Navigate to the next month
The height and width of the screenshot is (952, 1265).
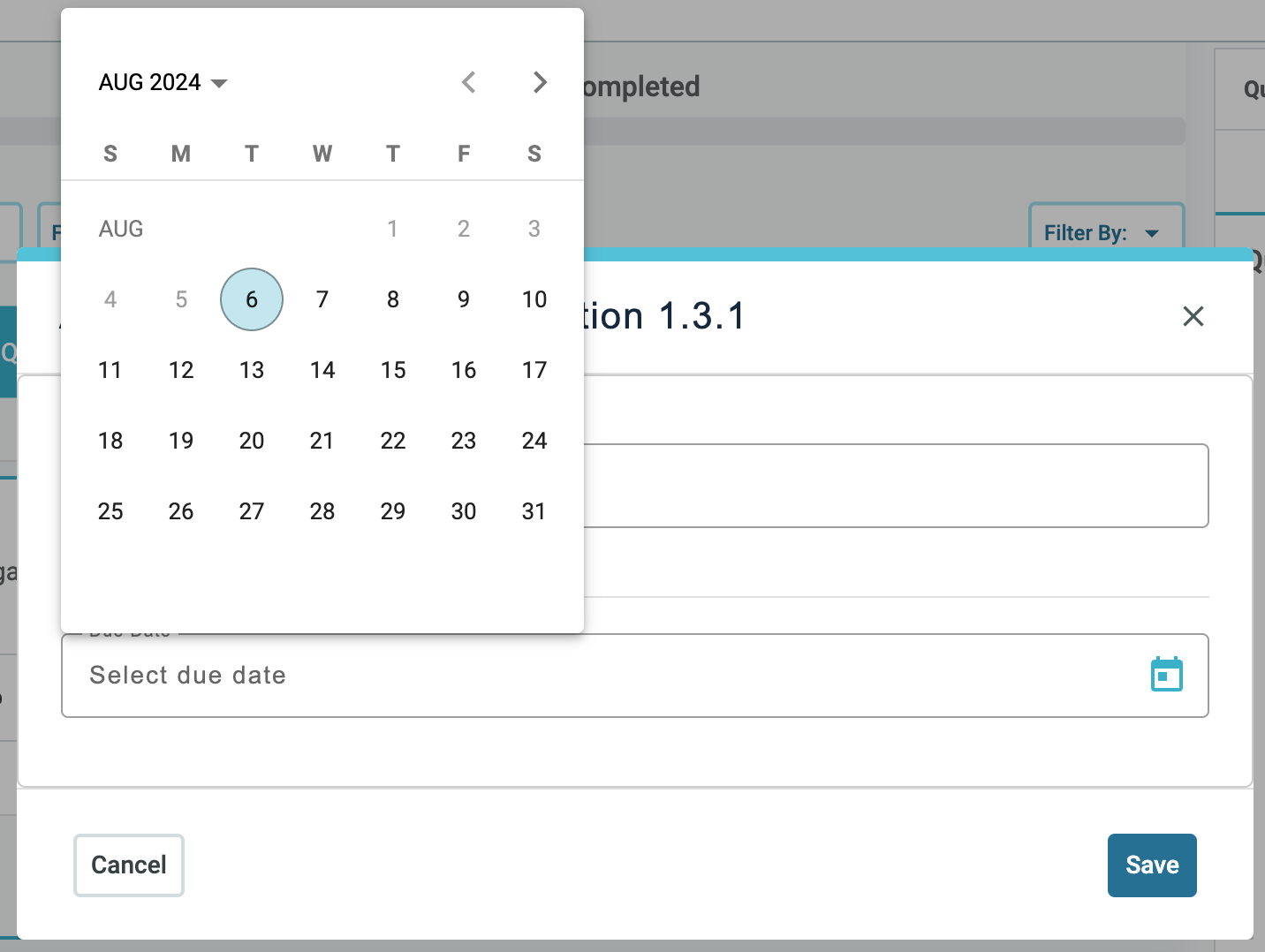pyautogui.click(x=540, y=82)
